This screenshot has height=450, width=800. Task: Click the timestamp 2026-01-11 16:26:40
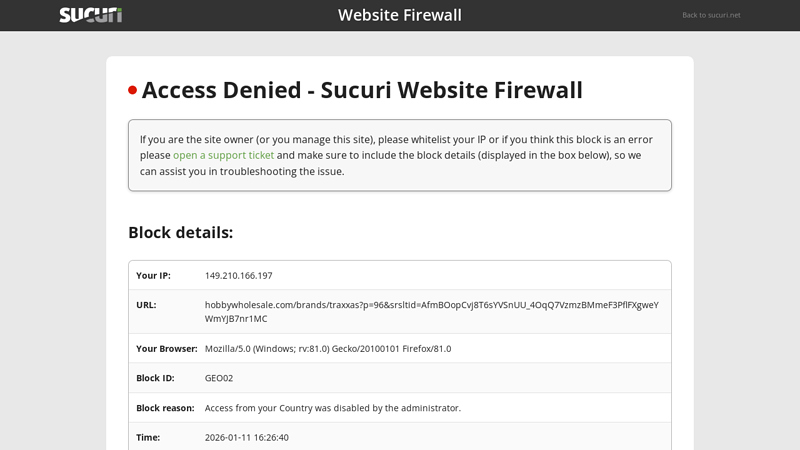(x=246, y=437)
